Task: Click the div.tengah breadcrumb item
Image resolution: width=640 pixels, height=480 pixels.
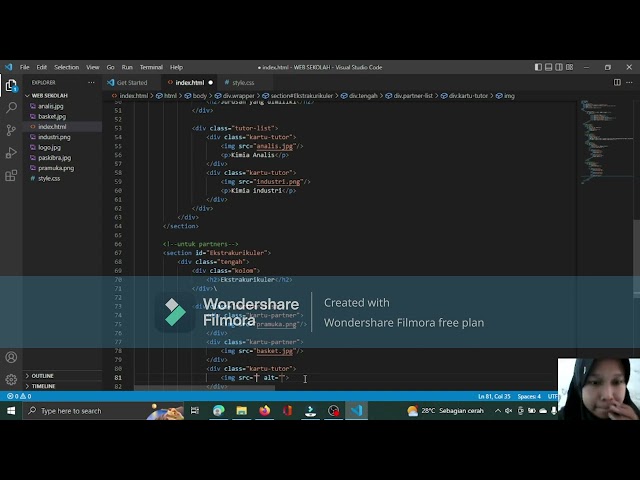Action: pyautogui.click(x=360, y=96)
